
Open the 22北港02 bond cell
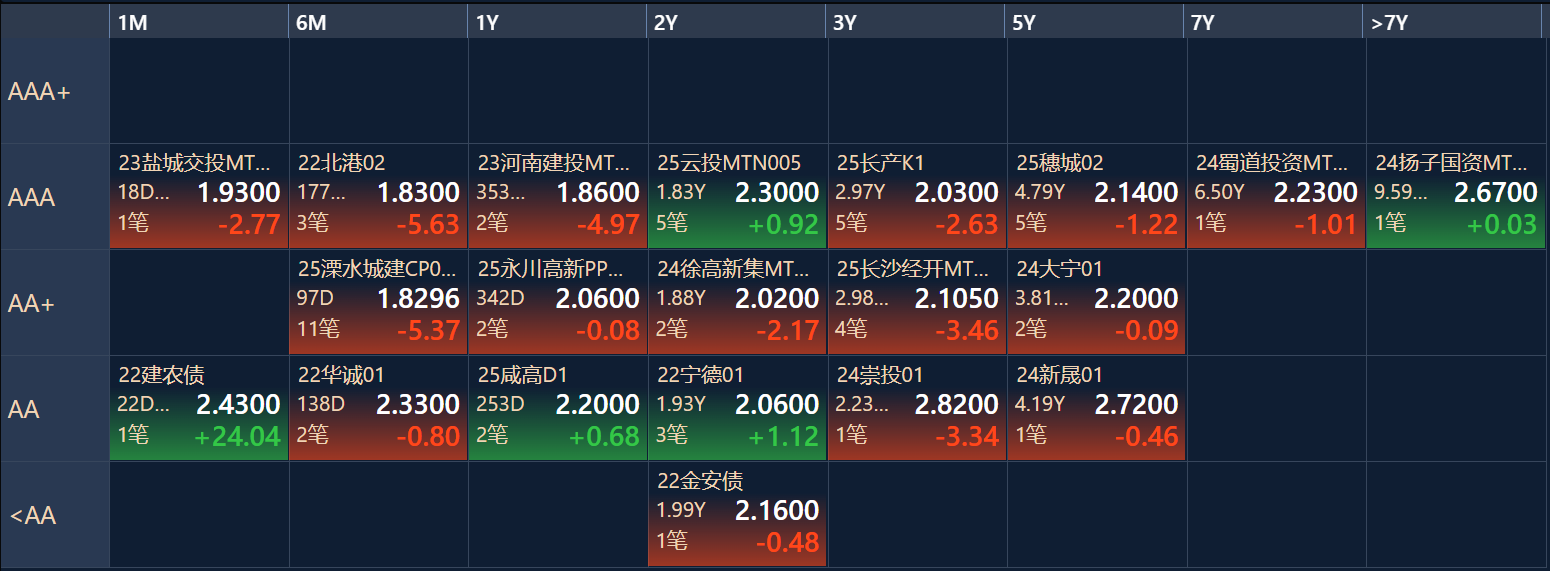point(379,197)
